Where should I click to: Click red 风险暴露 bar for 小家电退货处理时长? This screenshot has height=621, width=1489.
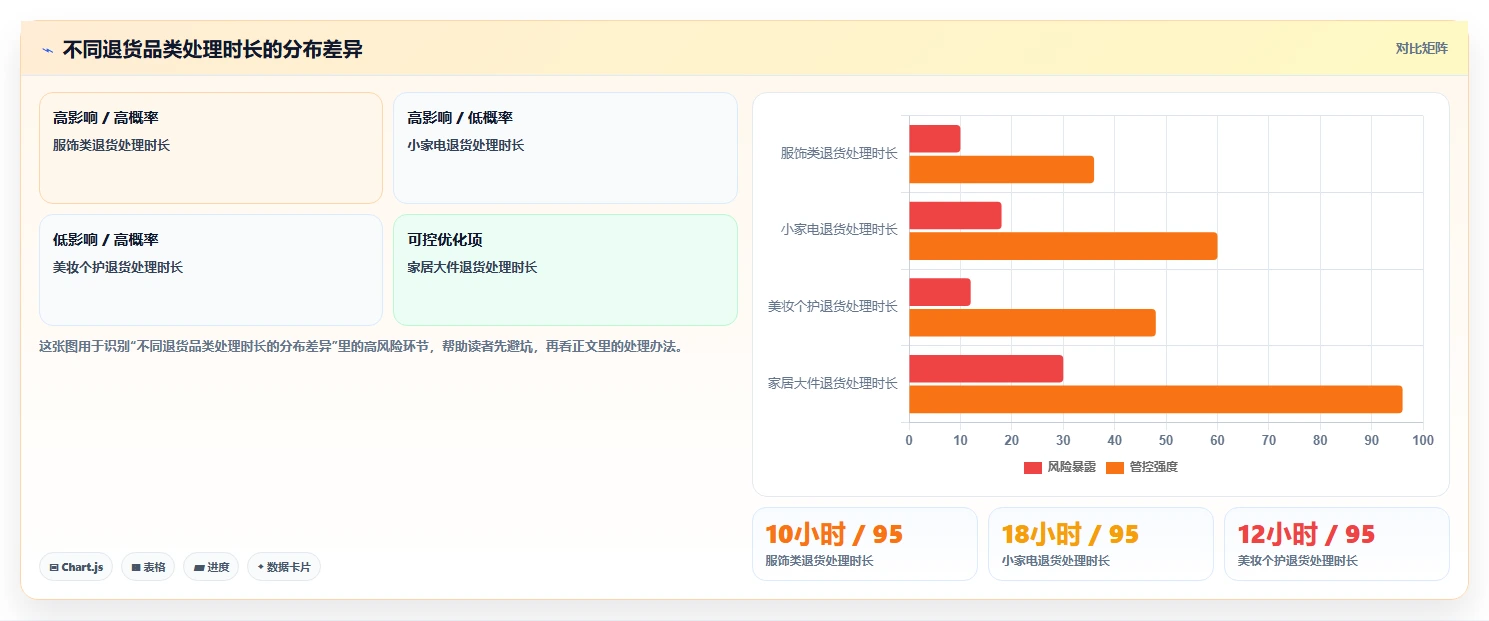(x=955, y=216)
